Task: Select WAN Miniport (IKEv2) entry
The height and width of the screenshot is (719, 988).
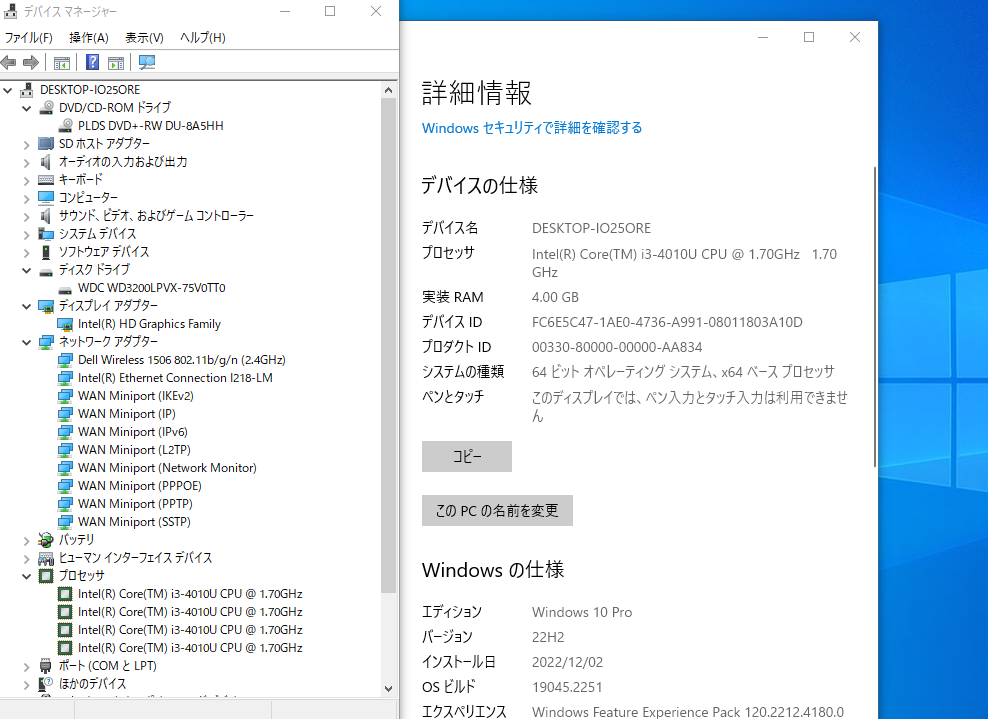Action: click(135, 396)
